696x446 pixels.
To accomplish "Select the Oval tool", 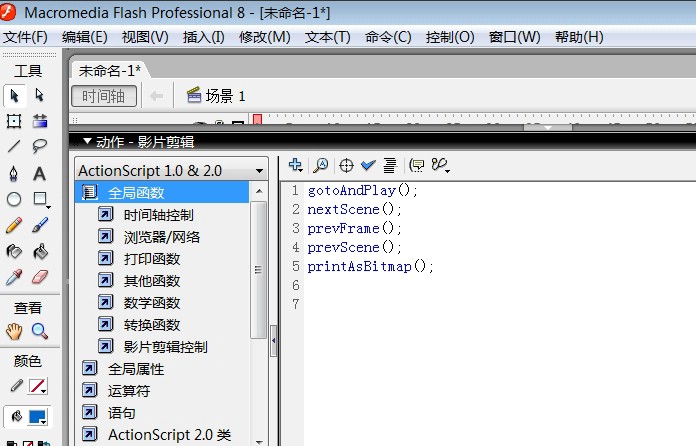I will 14,199.
